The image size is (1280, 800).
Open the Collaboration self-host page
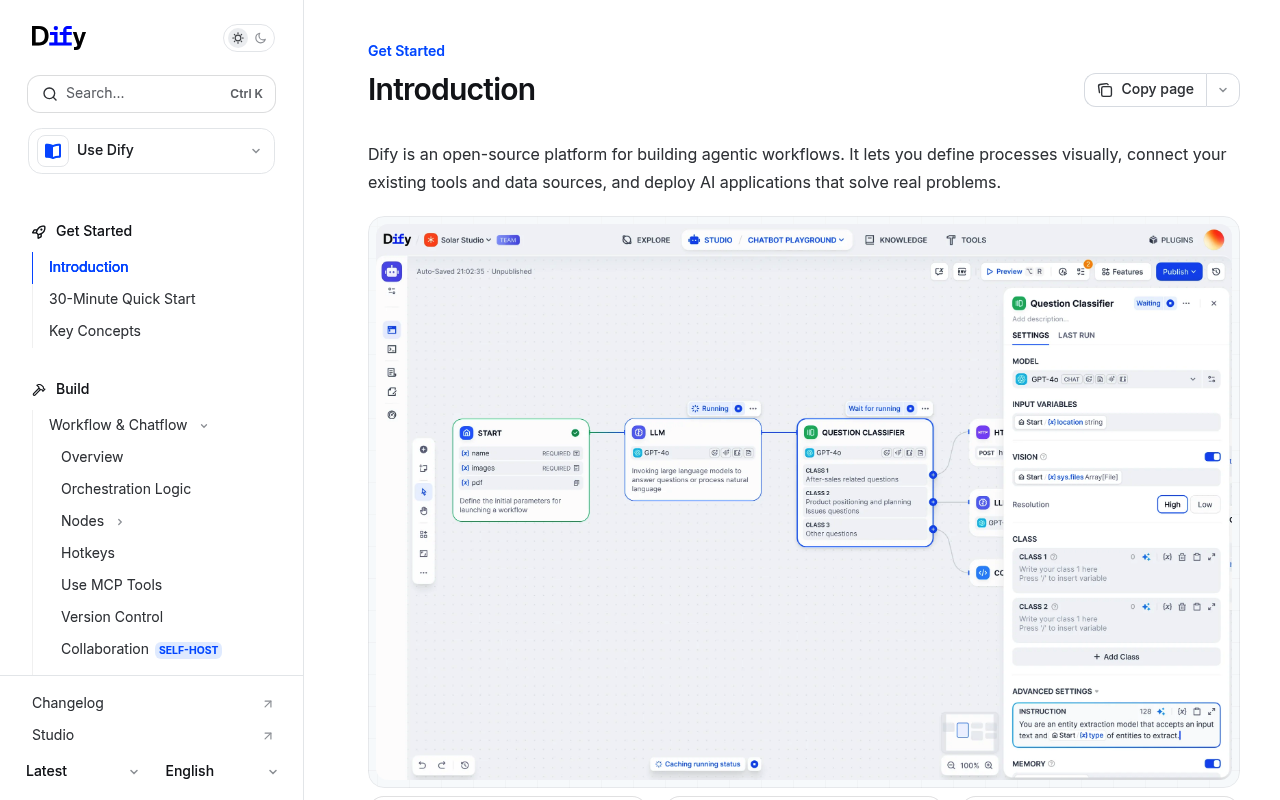141,649
